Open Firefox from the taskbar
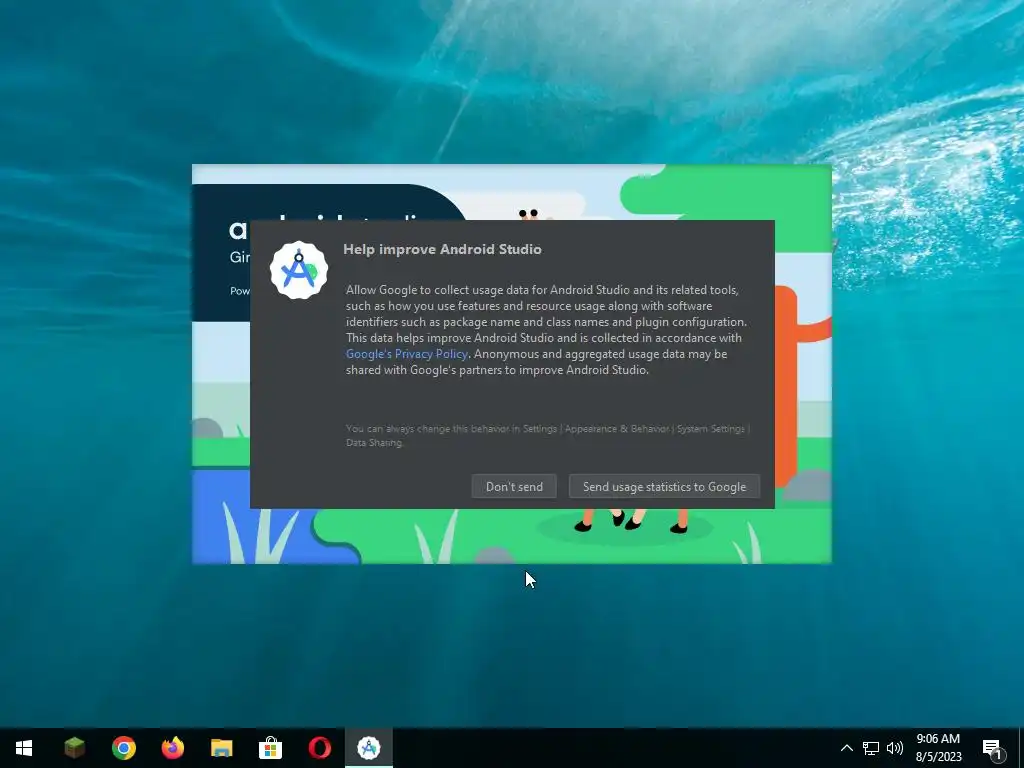1024x768 pixels. [172, 748]
